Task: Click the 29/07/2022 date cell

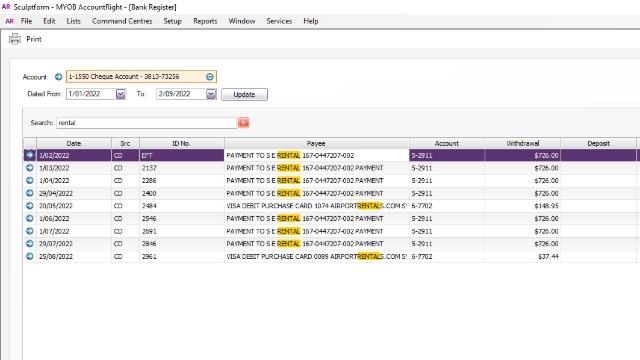Action: (x=74, y=244)
